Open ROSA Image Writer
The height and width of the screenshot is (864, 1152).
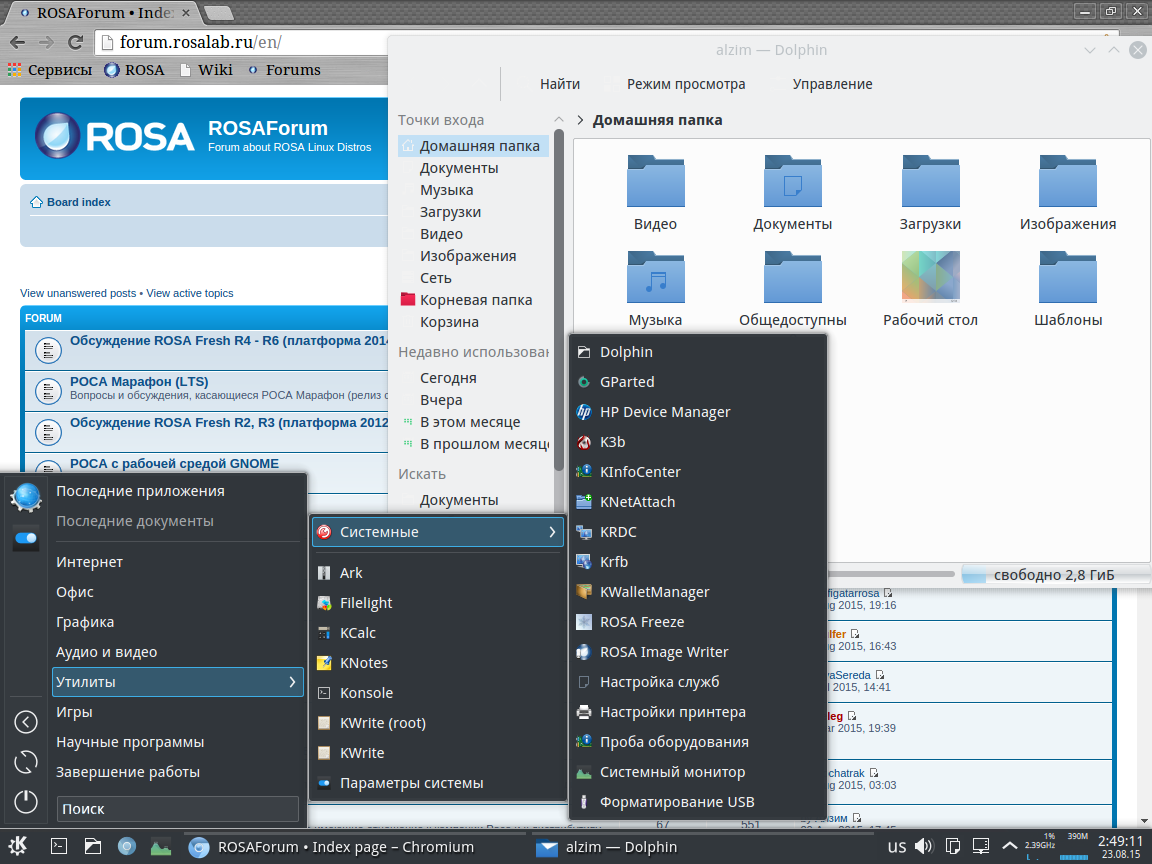663,652
